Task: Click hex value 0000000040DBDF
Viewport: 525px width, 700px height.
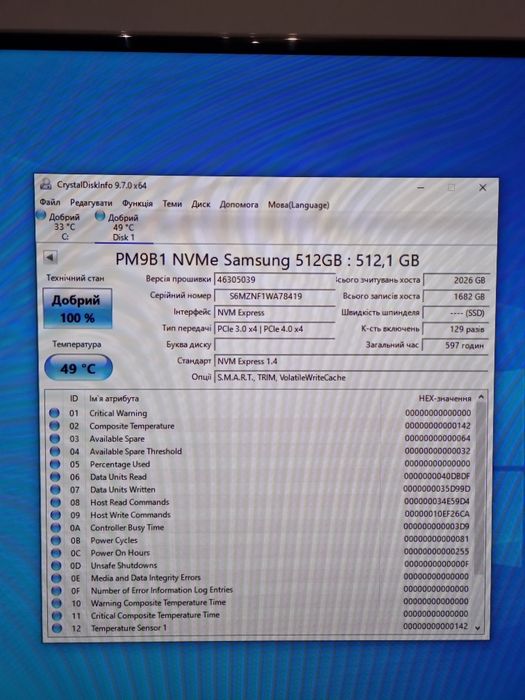Action: 437,476
